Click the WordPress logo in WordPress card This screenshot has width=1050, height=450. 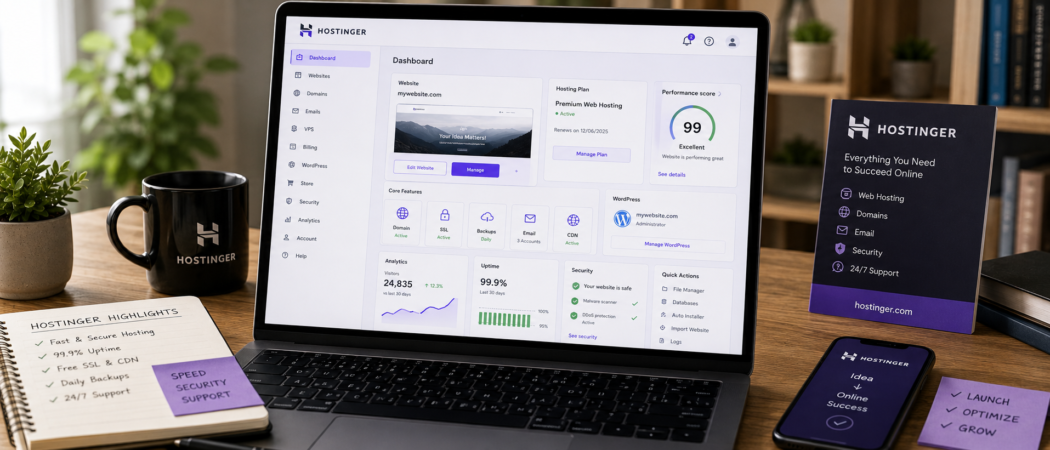tap(622, 218)
